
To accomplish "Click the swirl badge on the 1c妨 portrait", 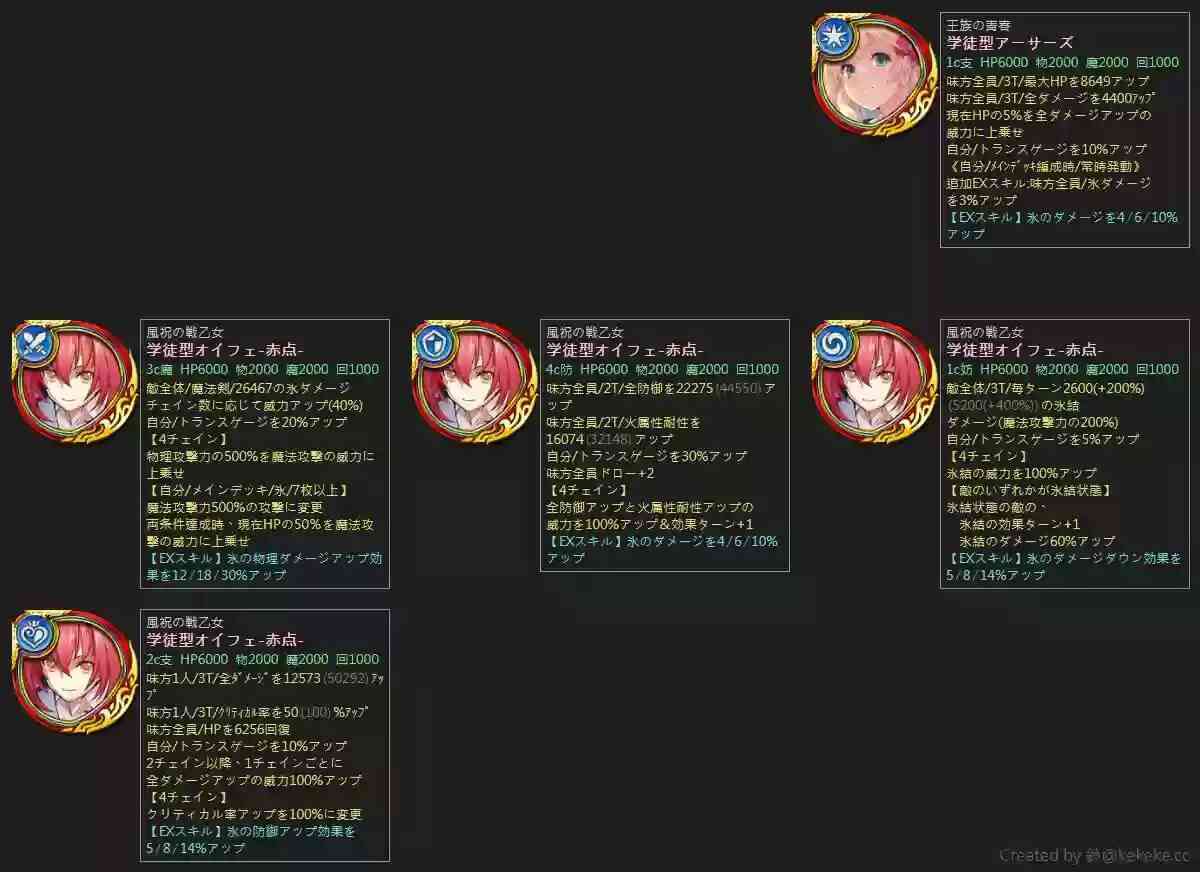I will (831, 344).
